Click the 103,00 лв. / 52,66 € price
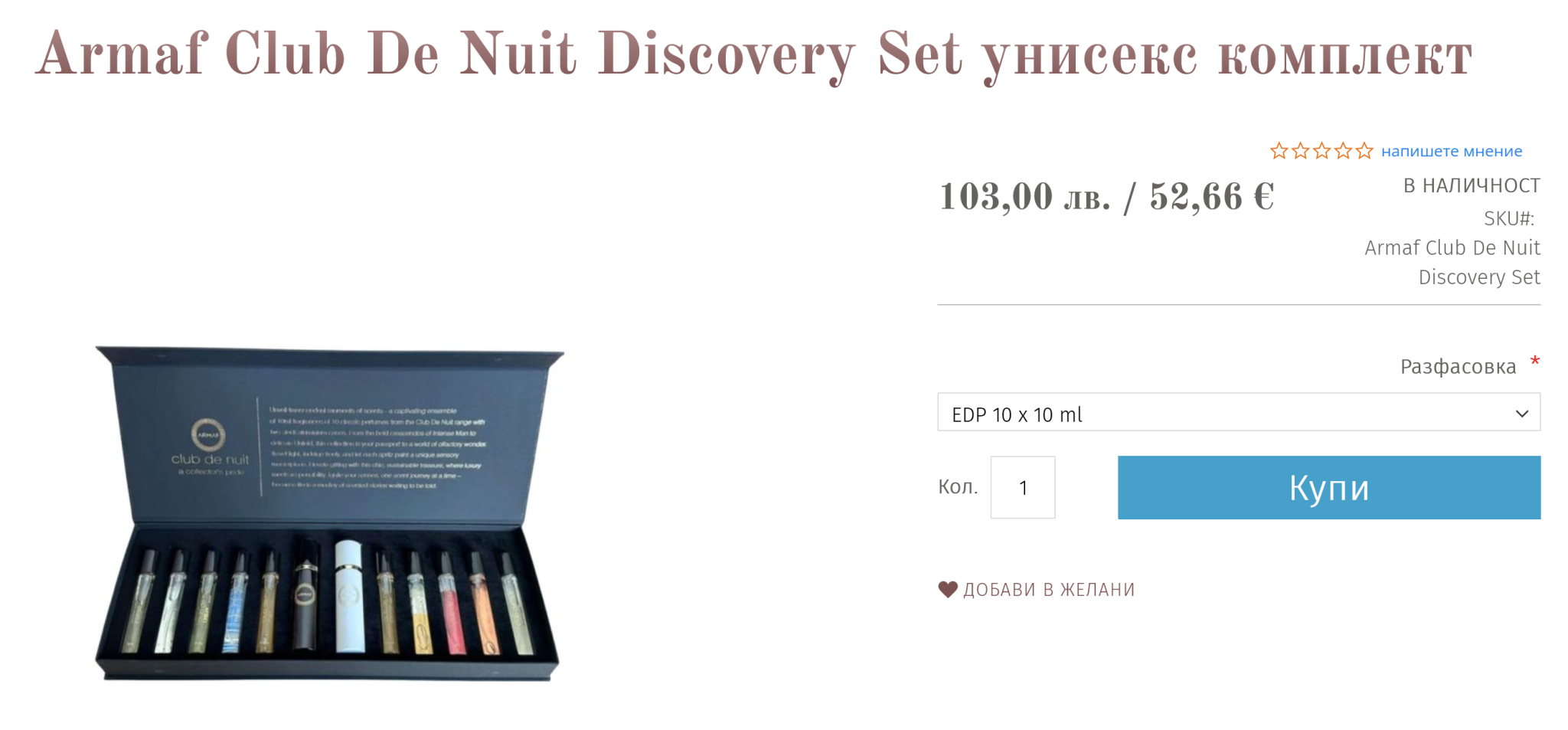 pos(1106,197)
